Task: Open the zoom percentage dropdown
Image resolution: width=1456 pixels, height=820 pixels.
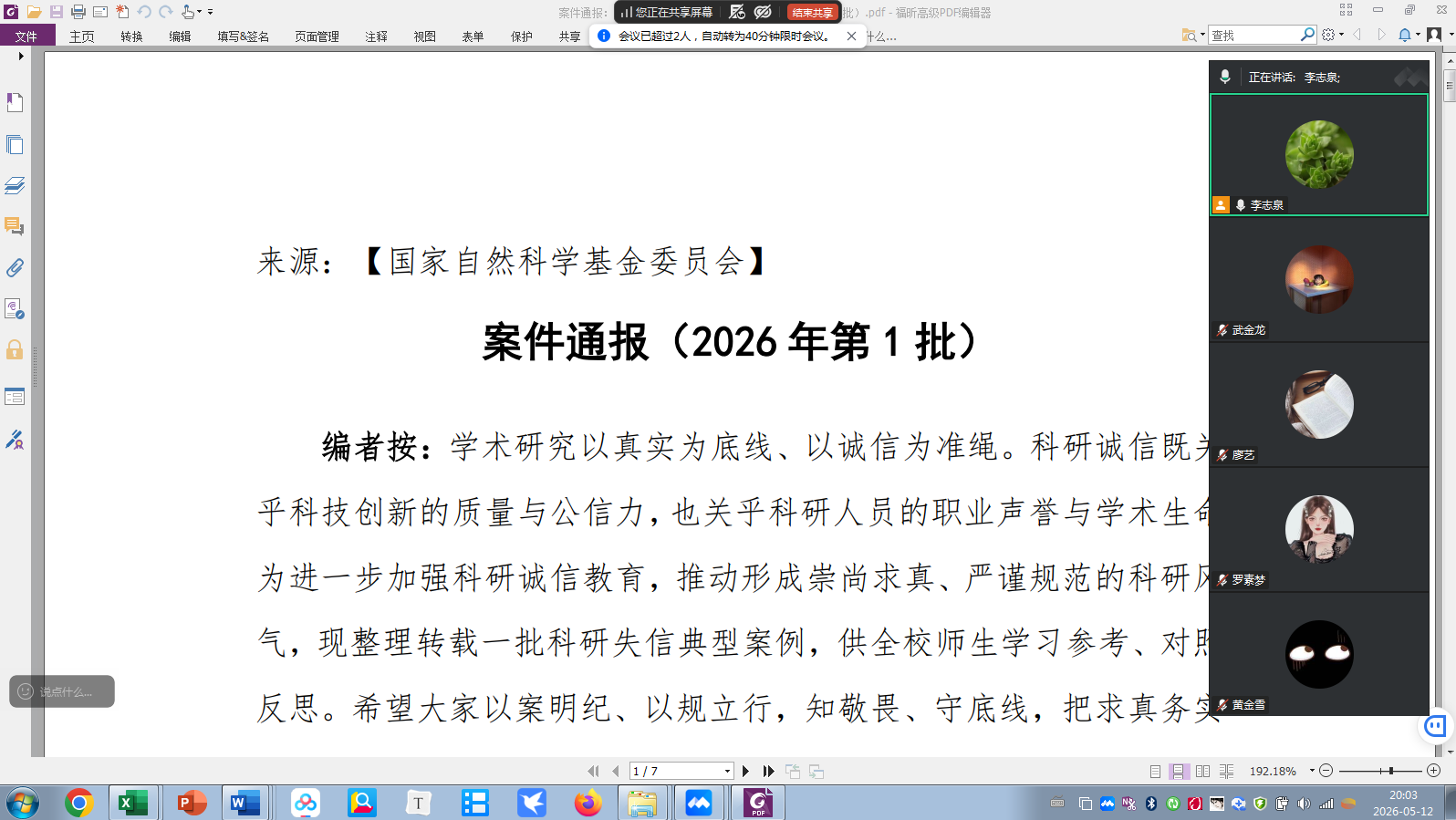Action: (1312, 771)
